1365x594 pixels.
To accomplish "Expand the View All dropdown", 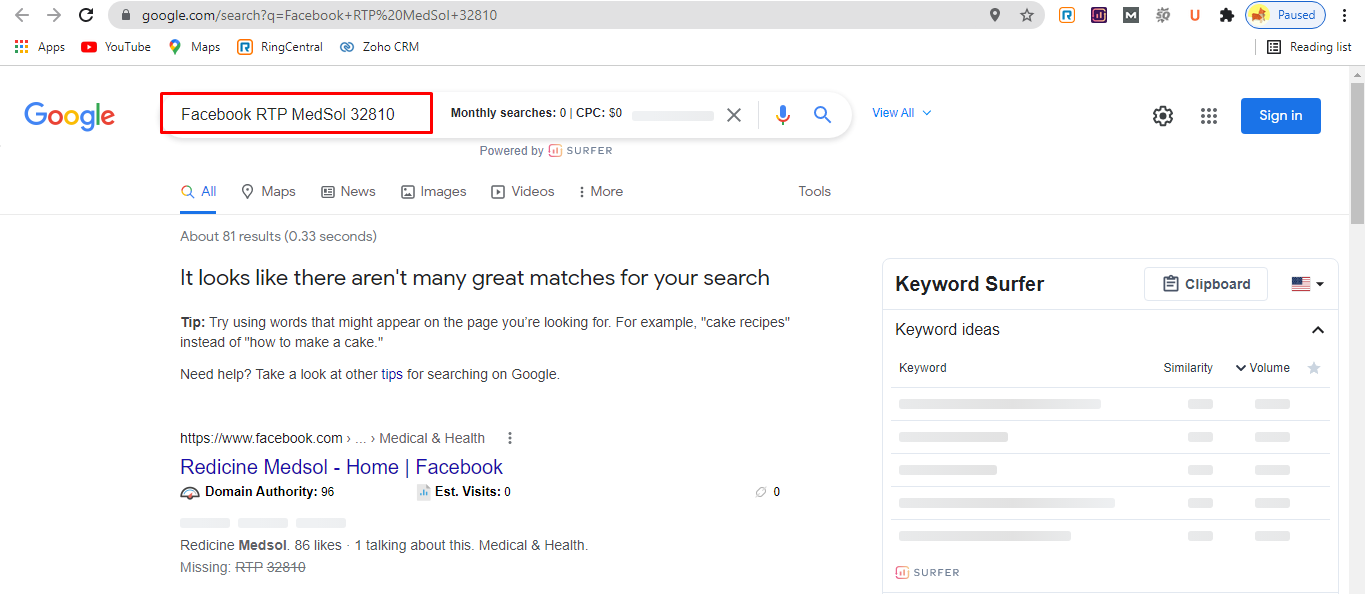I will 902,113.
